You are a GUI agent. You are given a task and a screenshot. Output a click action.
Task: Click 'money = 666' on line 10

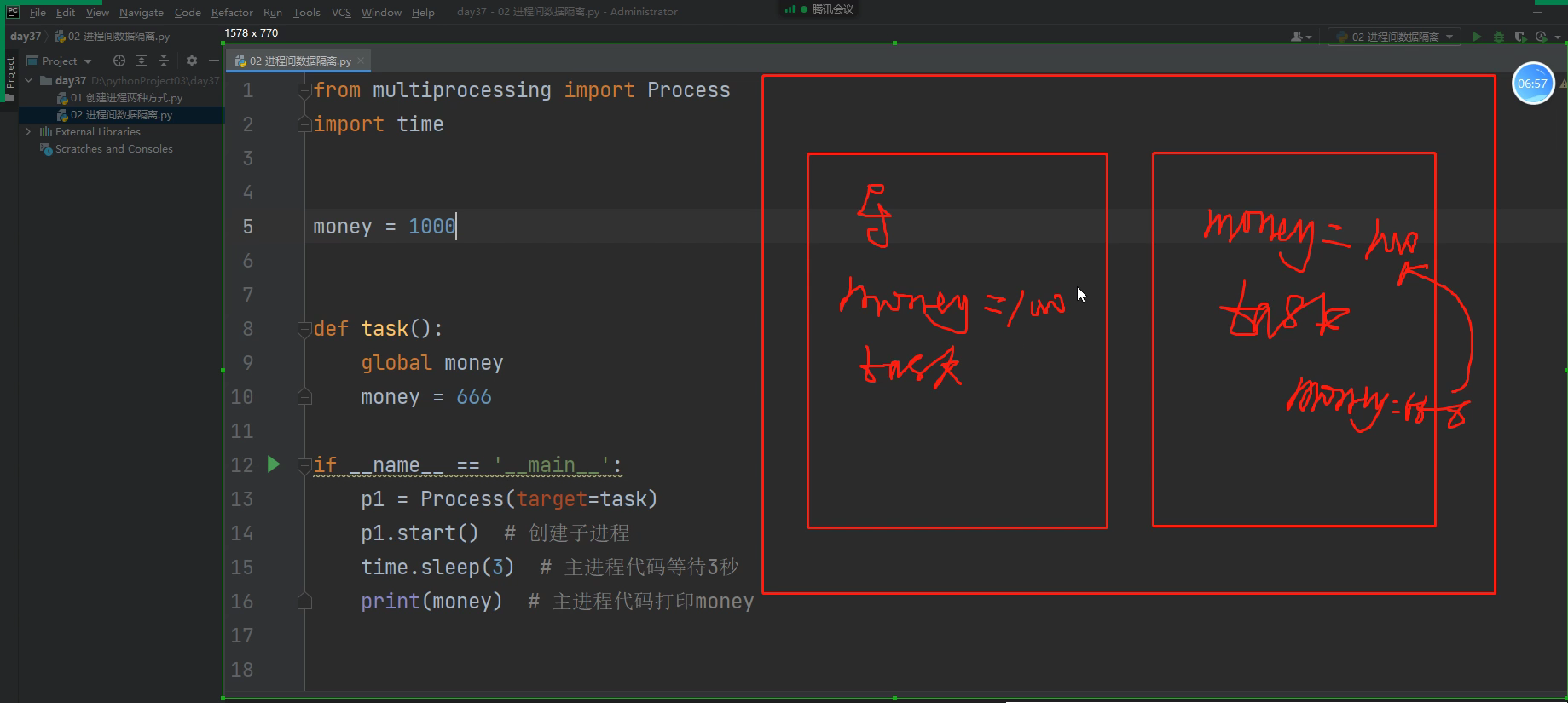click(x=426, y=397)
